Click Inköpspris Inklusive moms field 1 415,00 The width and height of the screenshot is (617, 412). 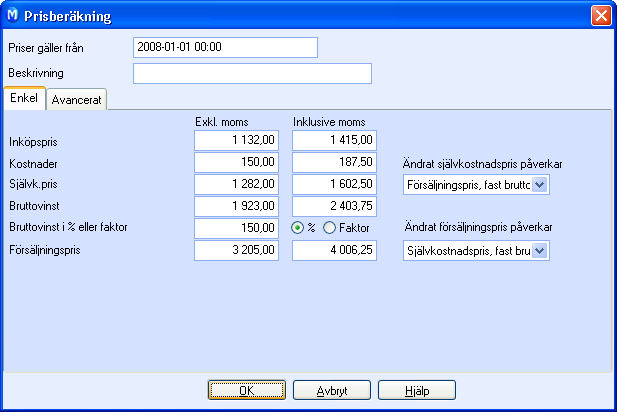coord(334,140)
